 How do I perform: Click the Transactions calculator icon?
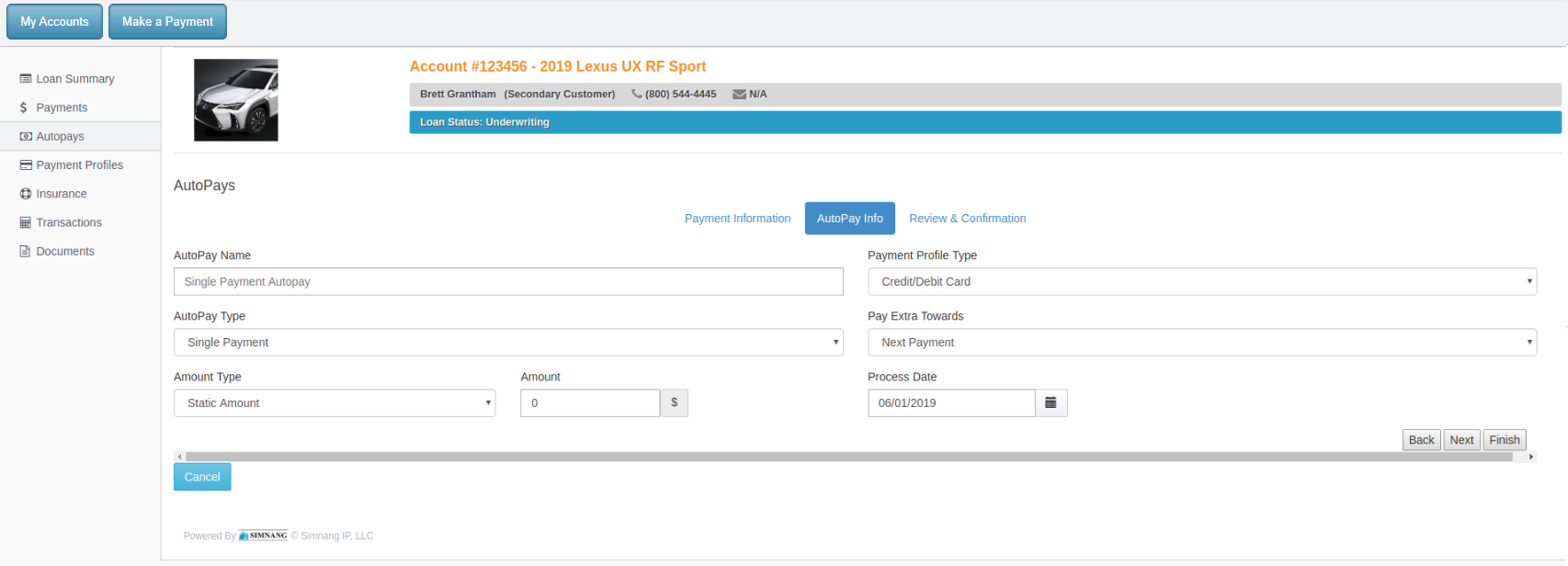tap(26, 222)
